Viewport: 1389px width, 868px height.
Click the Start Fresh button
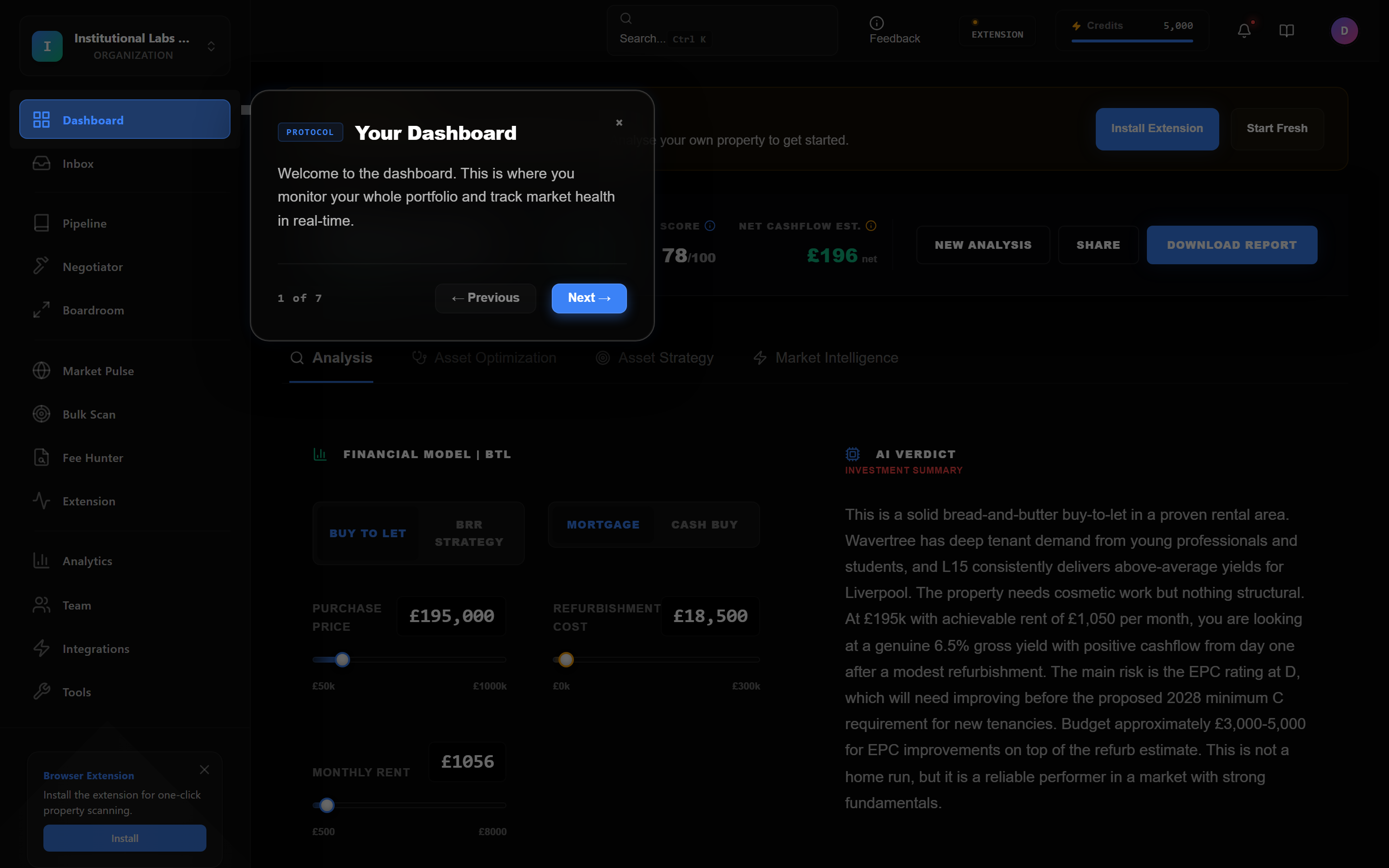click(x=1277, y=129)
